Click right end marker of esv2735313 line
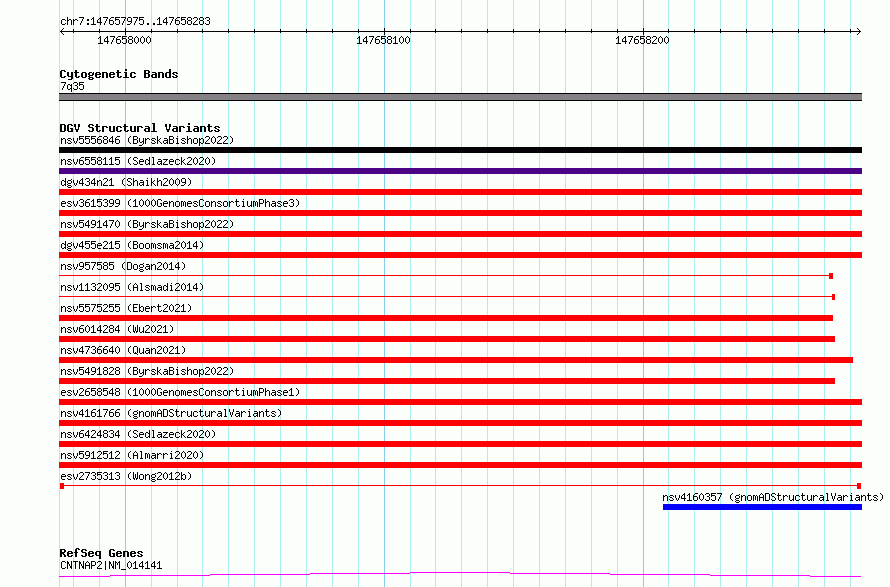The image size is (890, 587). click(x=859, y=486)
